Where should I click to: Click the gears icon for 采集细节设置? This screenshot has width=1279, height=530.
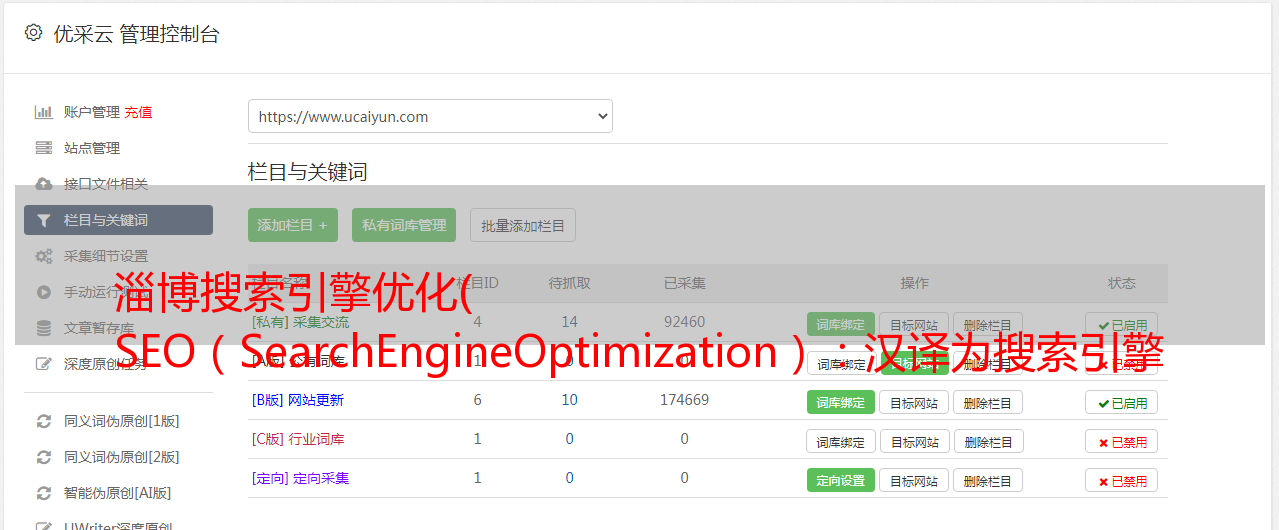point(43,256)
